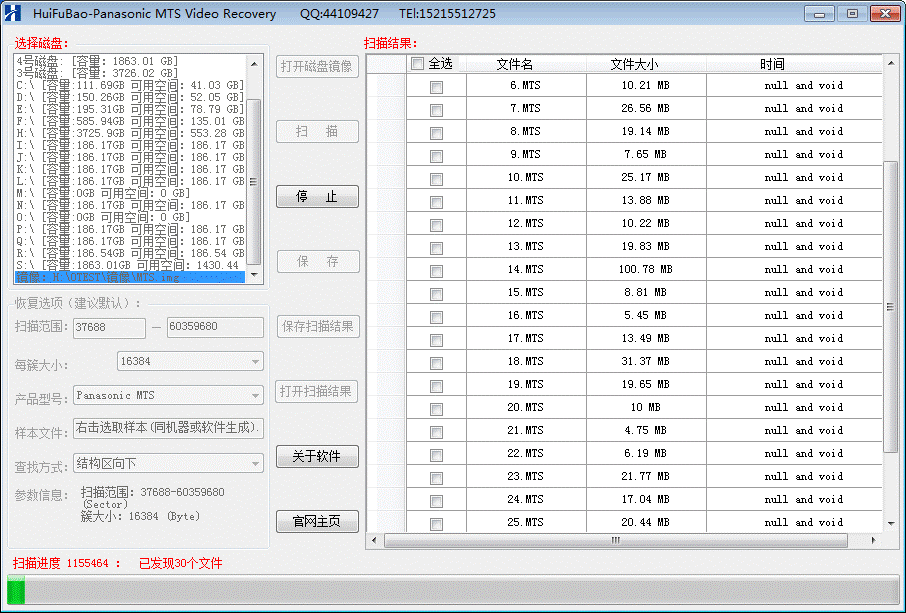906x613 pixels.
Task: Check the checkbox for file 25.MTS
Action: pyautogui.click(x=435, y=522)
